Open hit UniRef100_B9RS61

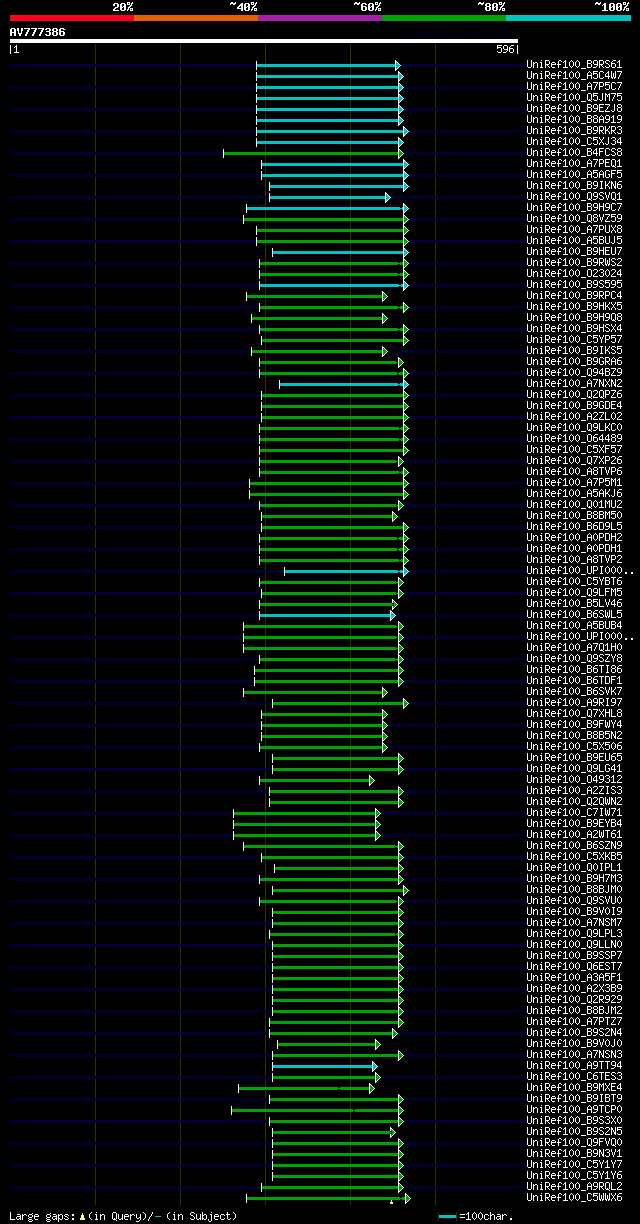[x=574, y=64]
